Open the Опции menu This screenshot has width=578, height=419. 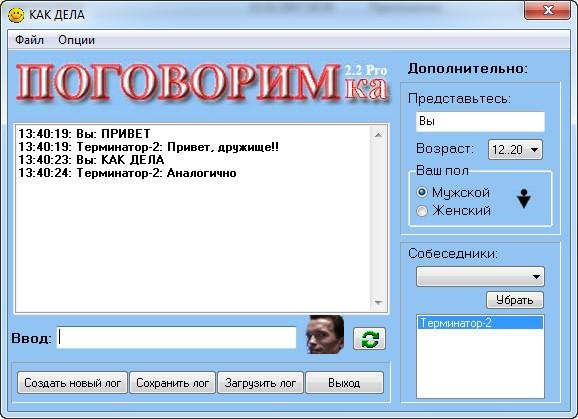coord(76,40)
